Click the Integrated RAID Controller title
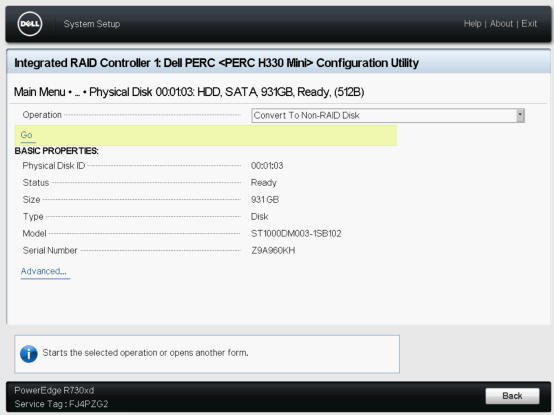The height and width of the screenshot is (415, 554). point(216,63)
